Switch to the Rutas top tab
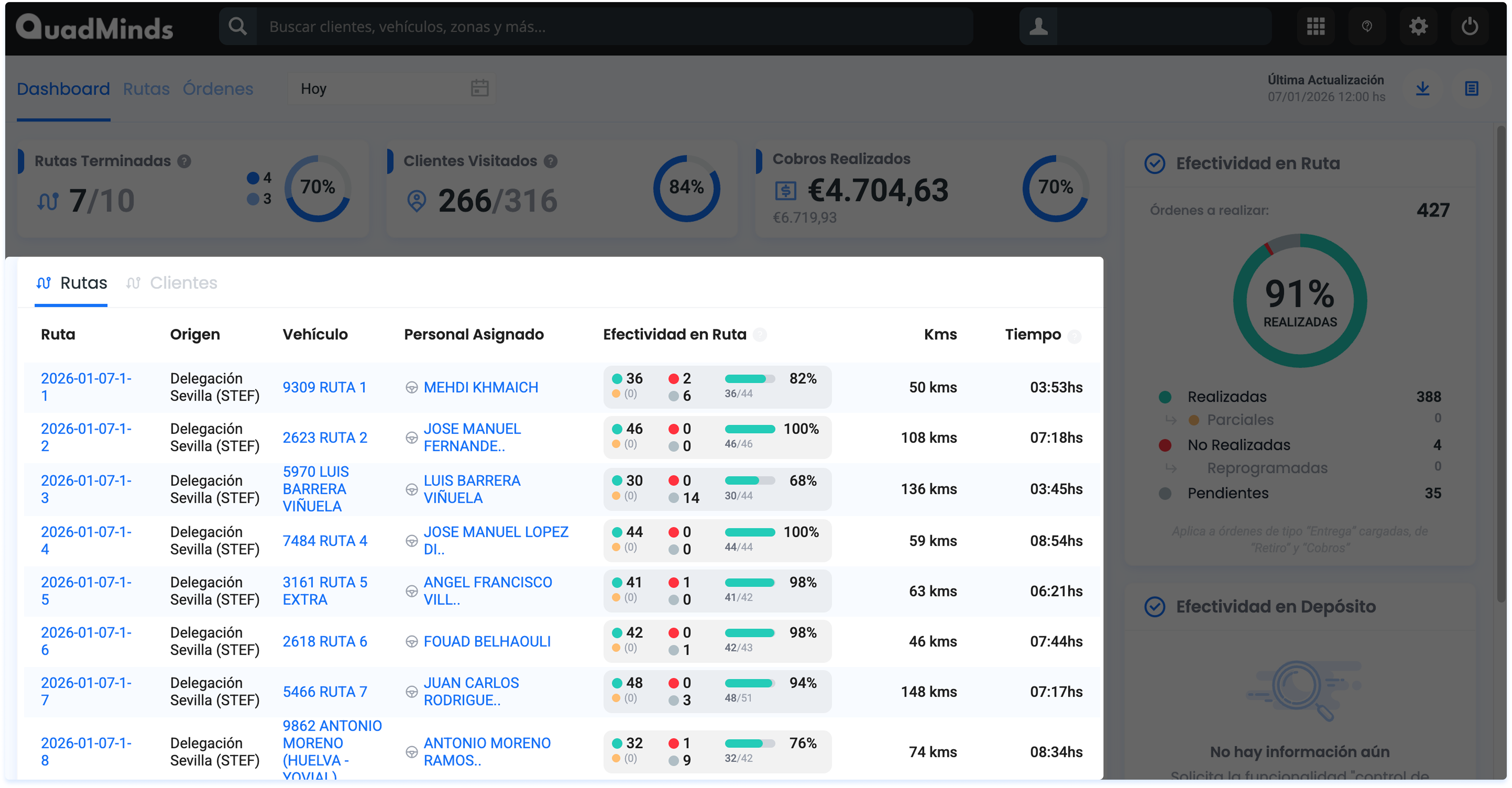The image size is (1512, 788). point(146,89)
